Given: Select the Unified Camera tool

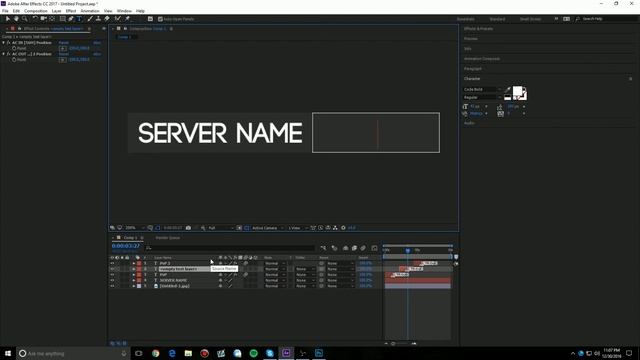Looking at the screenshot, I should 43,19.
